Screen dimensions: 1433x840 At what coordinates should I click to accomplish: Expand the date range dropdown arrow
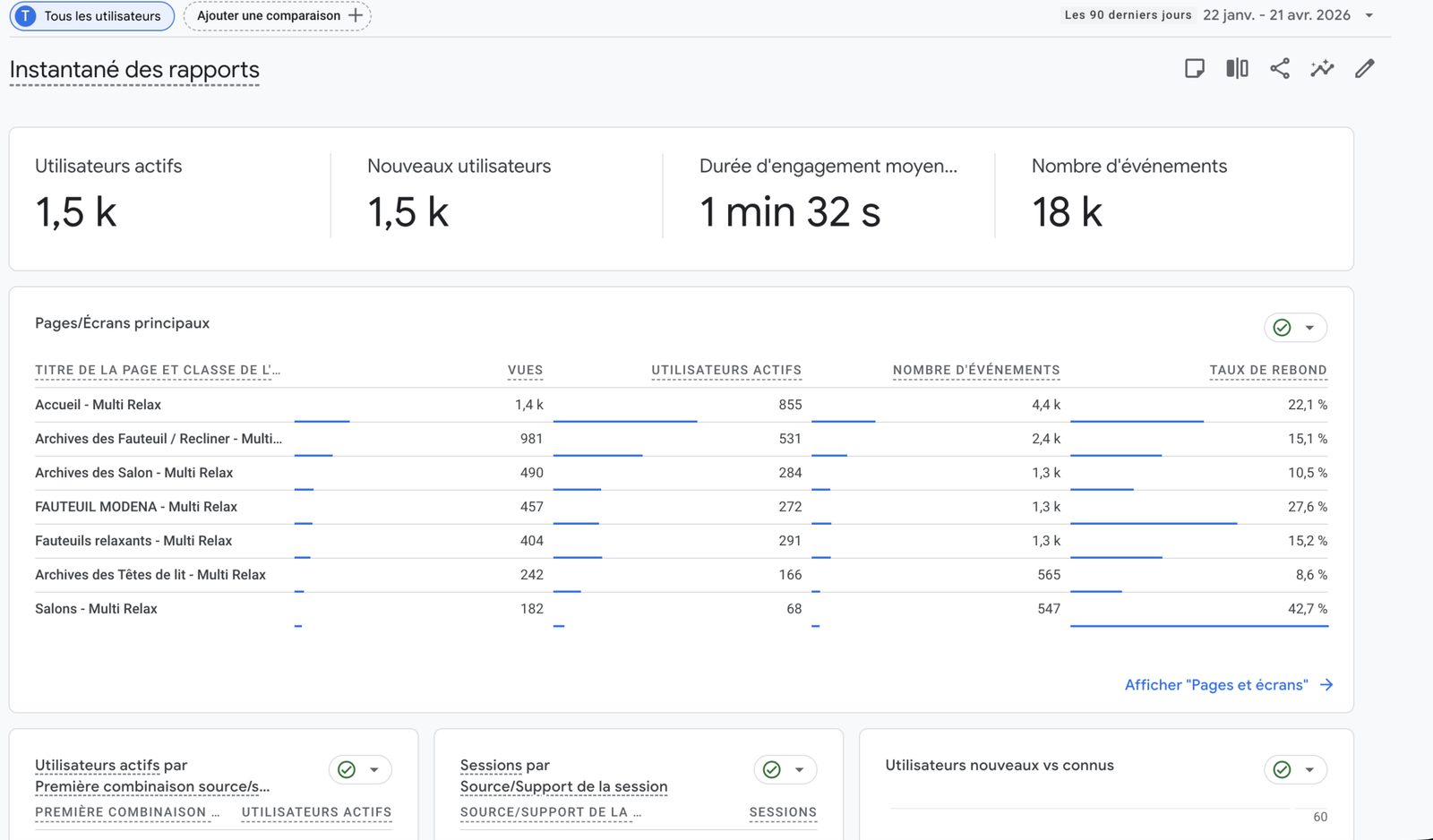pos(1369,15)
